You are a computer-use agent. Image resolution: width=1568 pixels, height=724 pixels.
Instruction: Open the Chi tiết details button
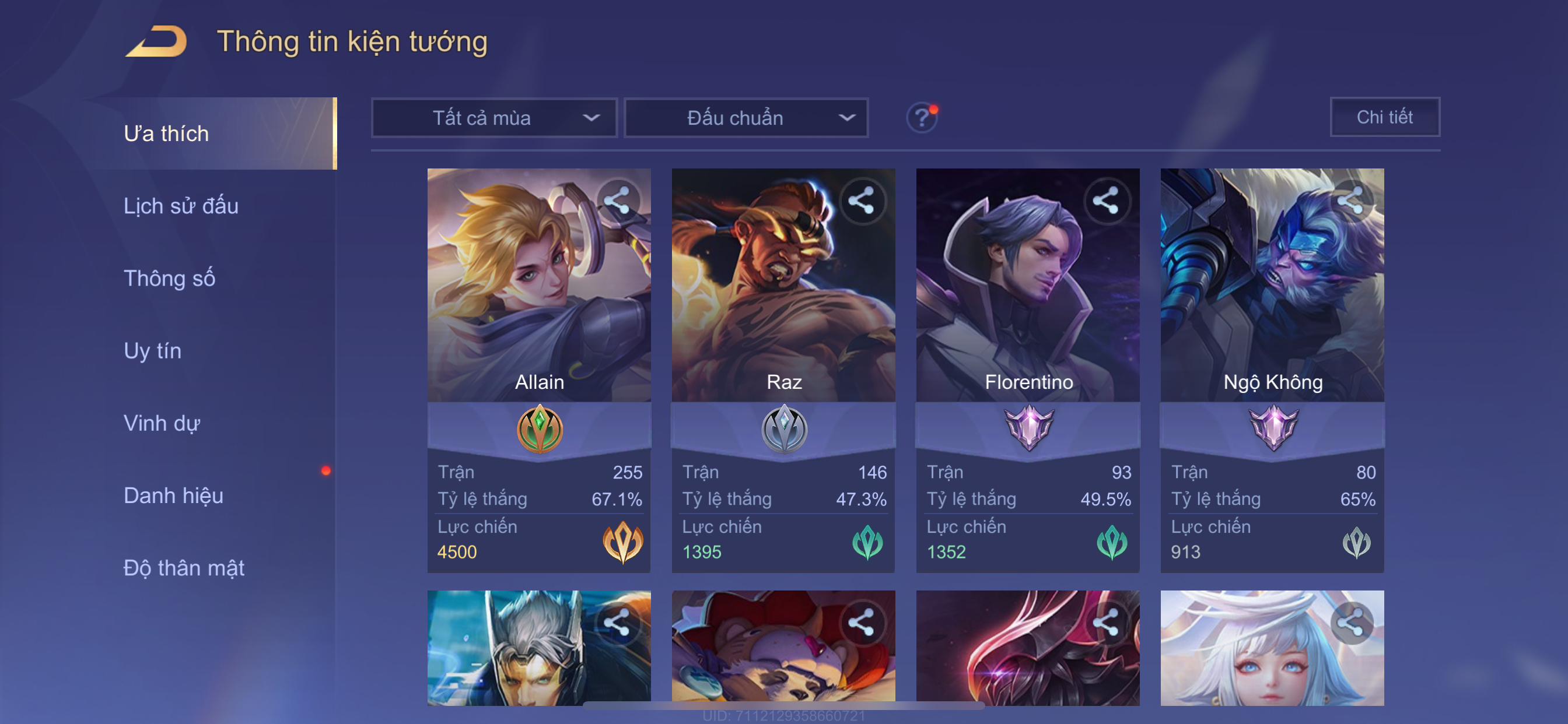coord(1384,117)
